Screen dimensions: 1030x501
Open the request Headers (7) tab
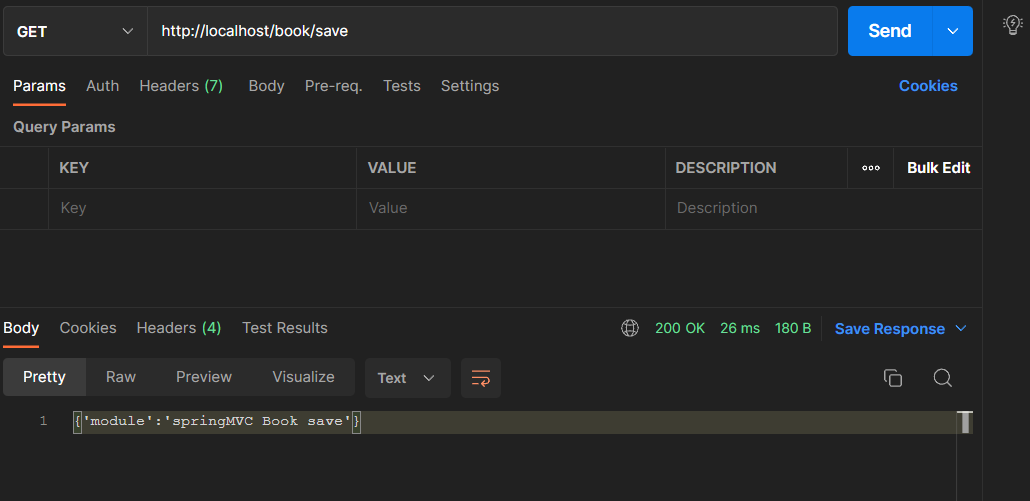pos(181,86)
